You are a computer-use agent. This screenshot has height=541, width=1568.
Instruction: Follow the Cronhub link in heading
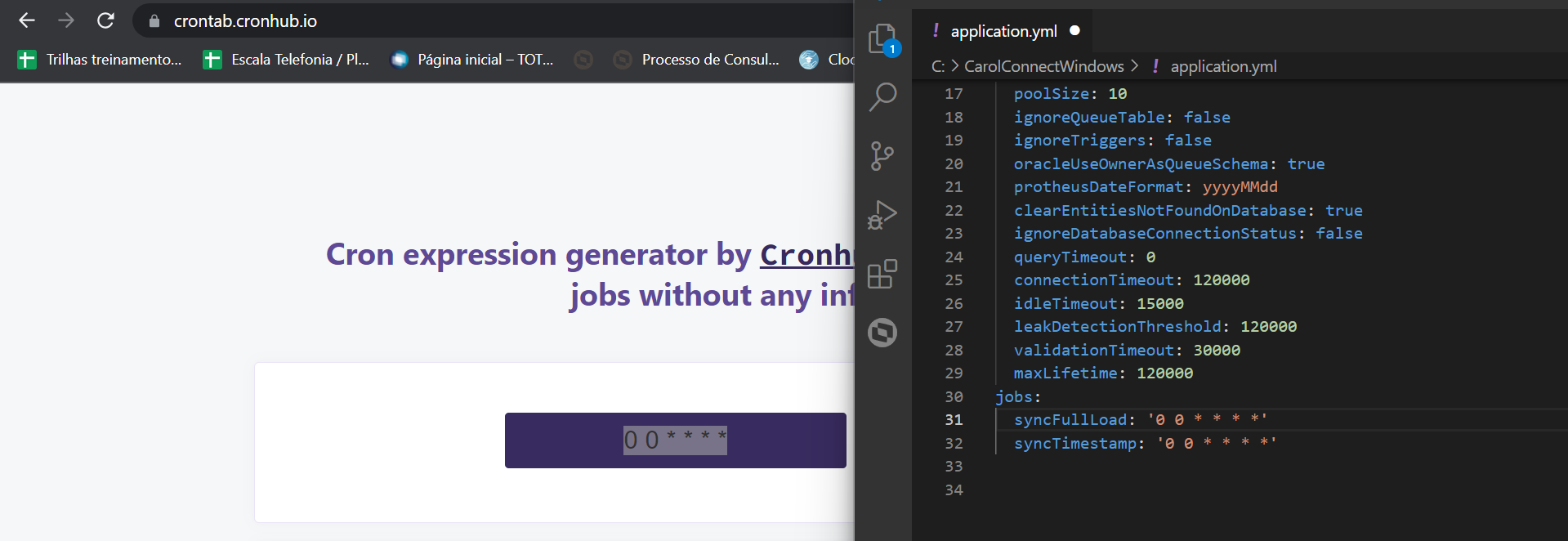coord(806,255)
